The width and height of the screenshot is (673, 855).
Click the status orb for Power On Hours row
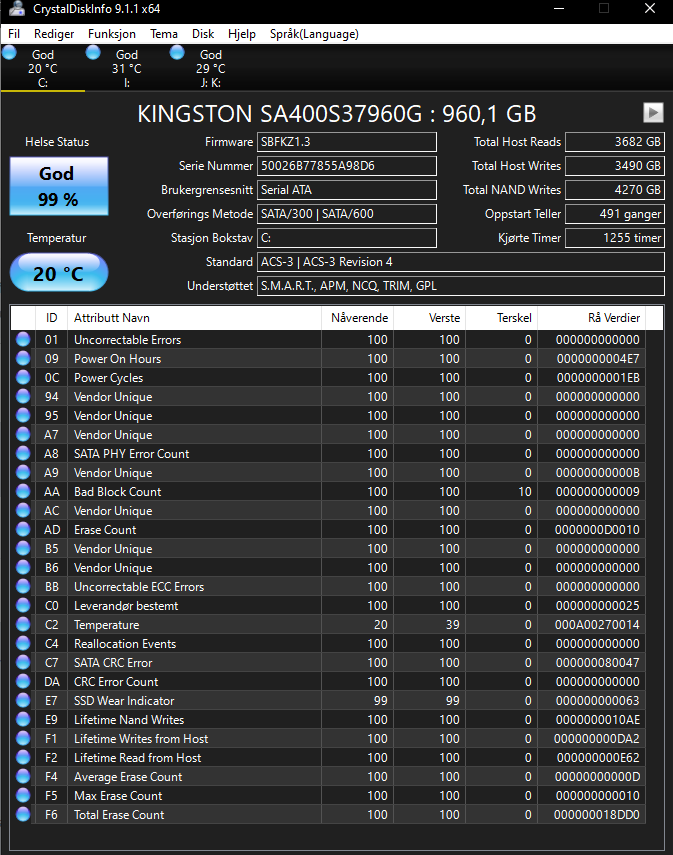click(23, 358)
